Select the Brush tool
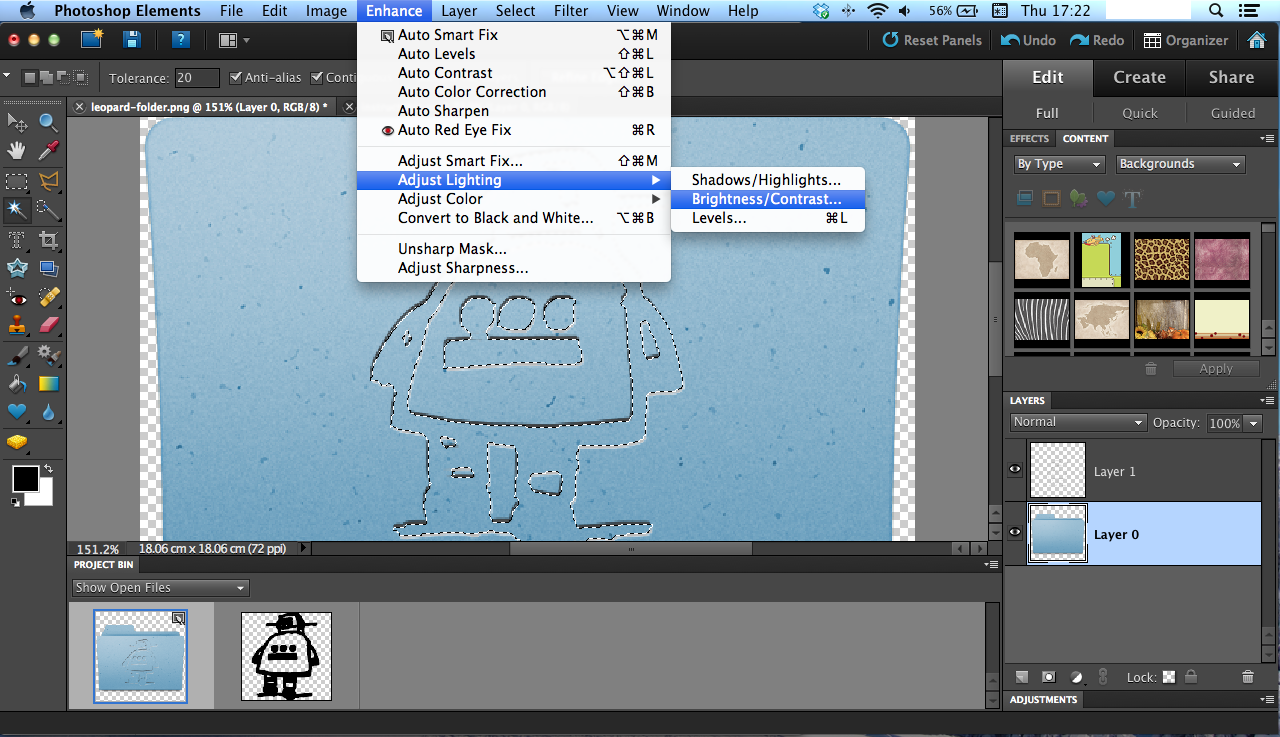The width and height of the screenshot is (1280, 737). (x=17, y=355)
